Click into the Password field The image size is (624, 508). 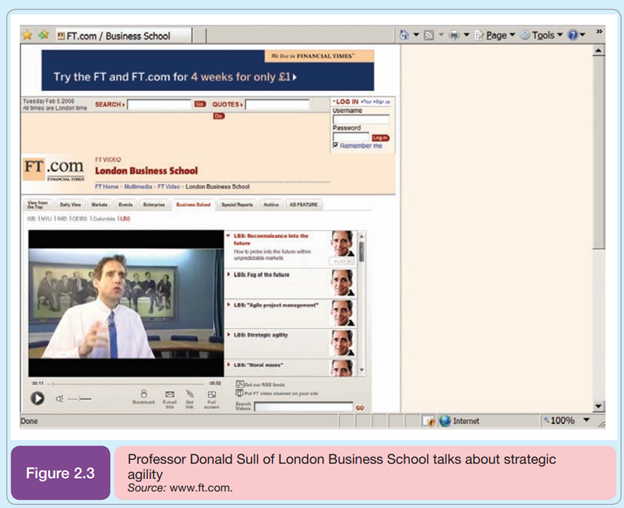[x=351, y=137]
